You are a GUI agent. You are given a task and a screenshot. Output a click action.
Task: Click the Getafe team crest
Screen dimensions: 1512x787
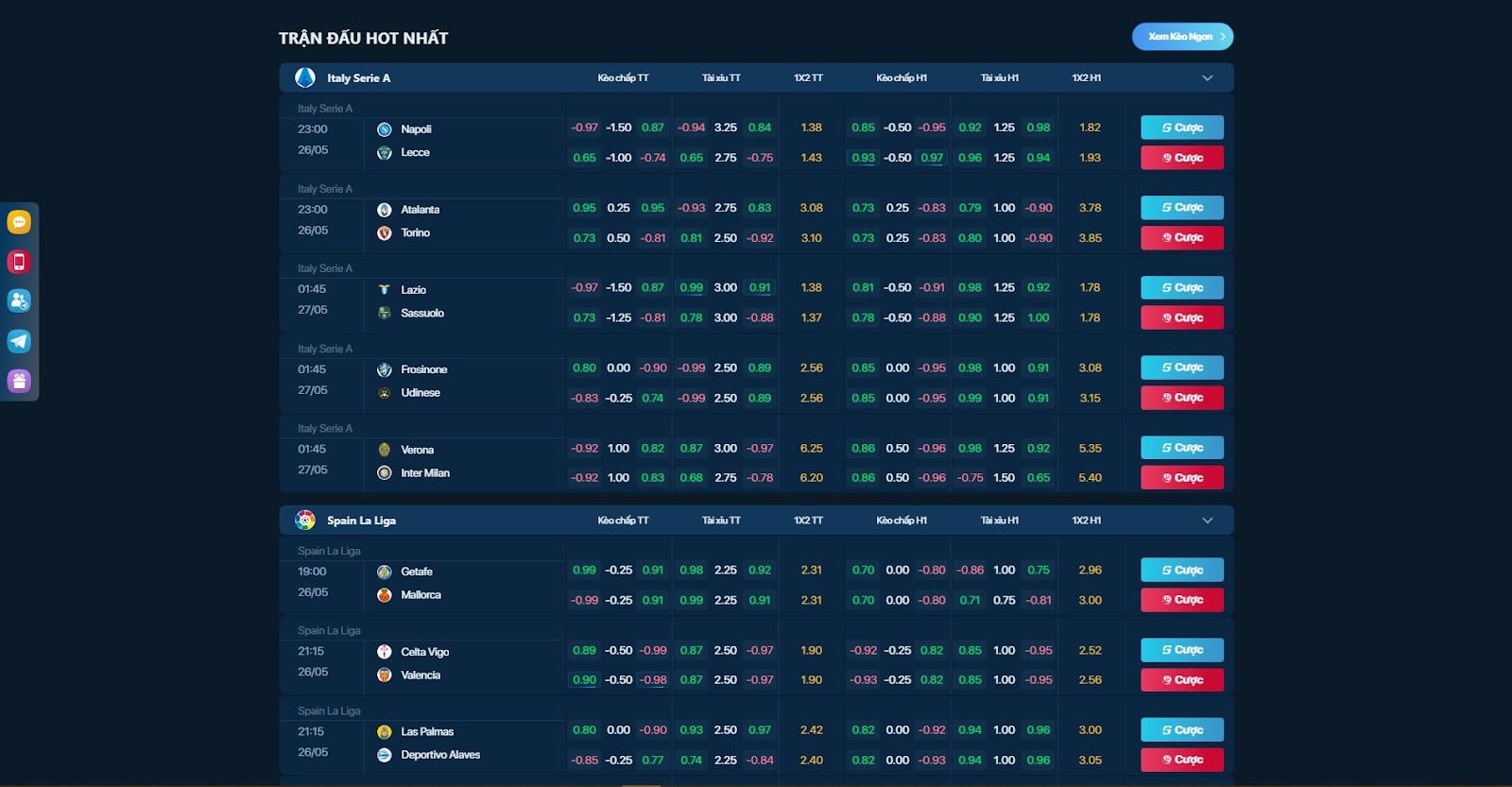pos(385,572)
